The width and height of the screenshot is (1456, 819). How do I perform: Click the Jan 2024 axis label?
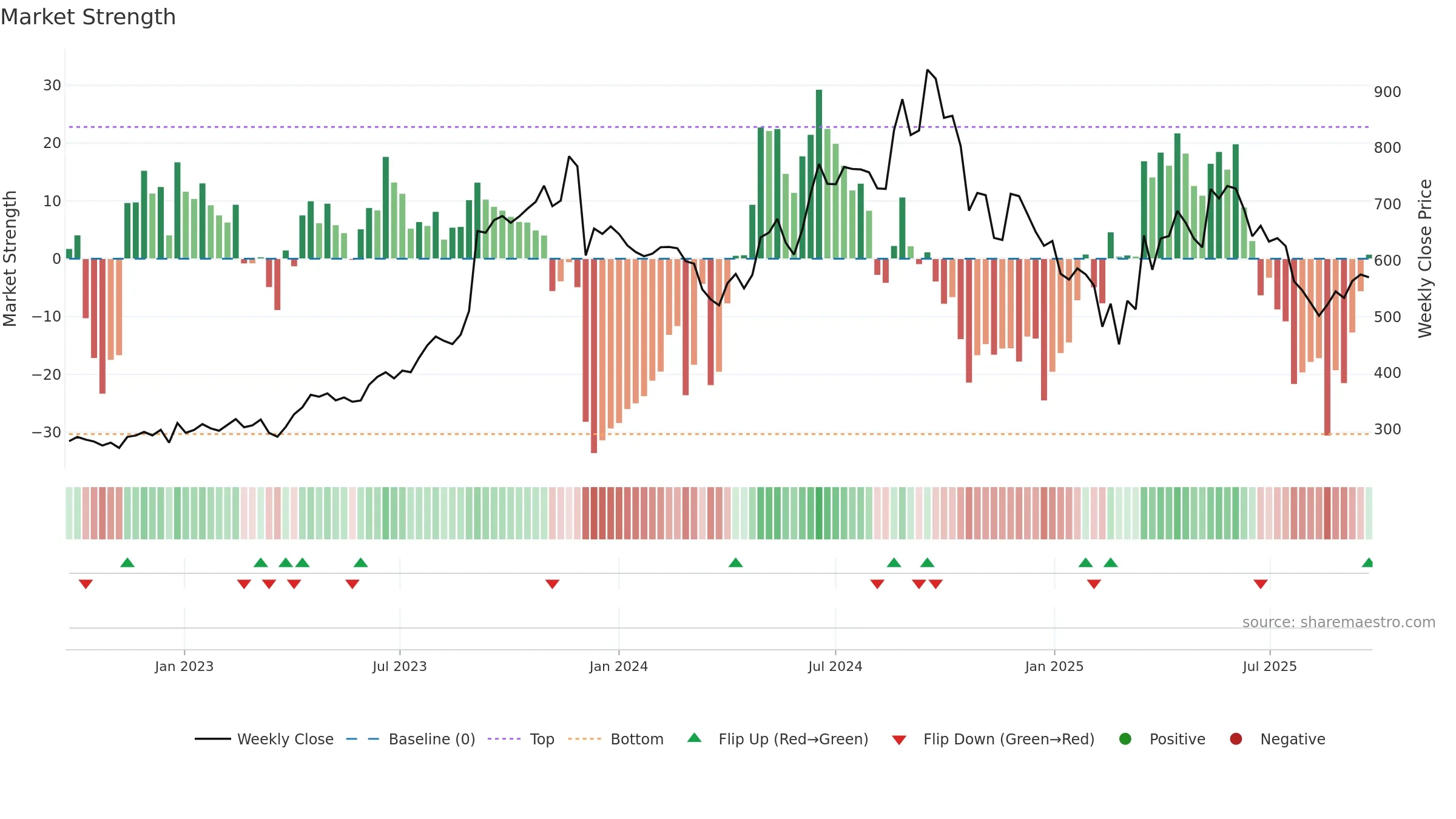[x=618, y=666]
